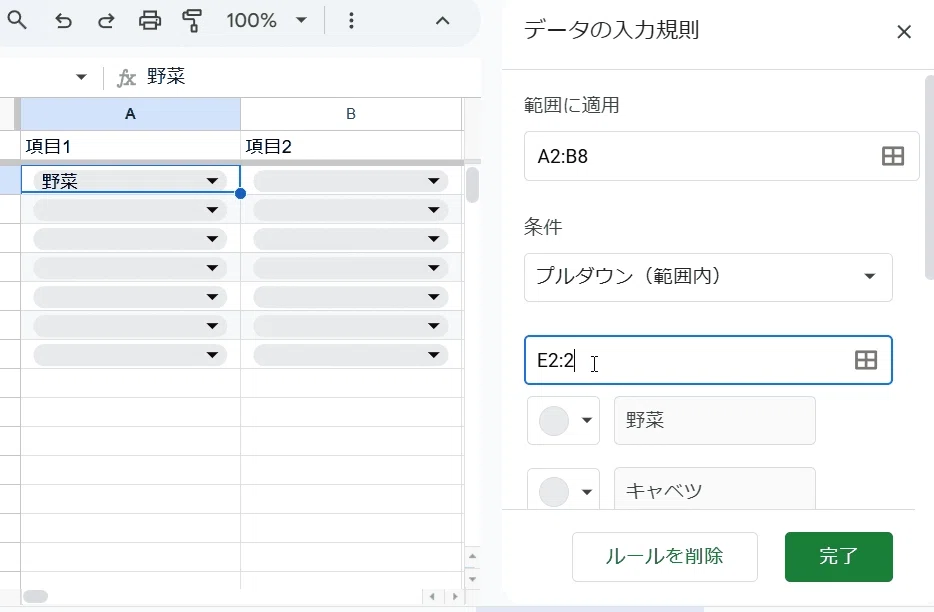Click the A2:B8 range input field
The image size is (934, 612).
tap(721, 156)
